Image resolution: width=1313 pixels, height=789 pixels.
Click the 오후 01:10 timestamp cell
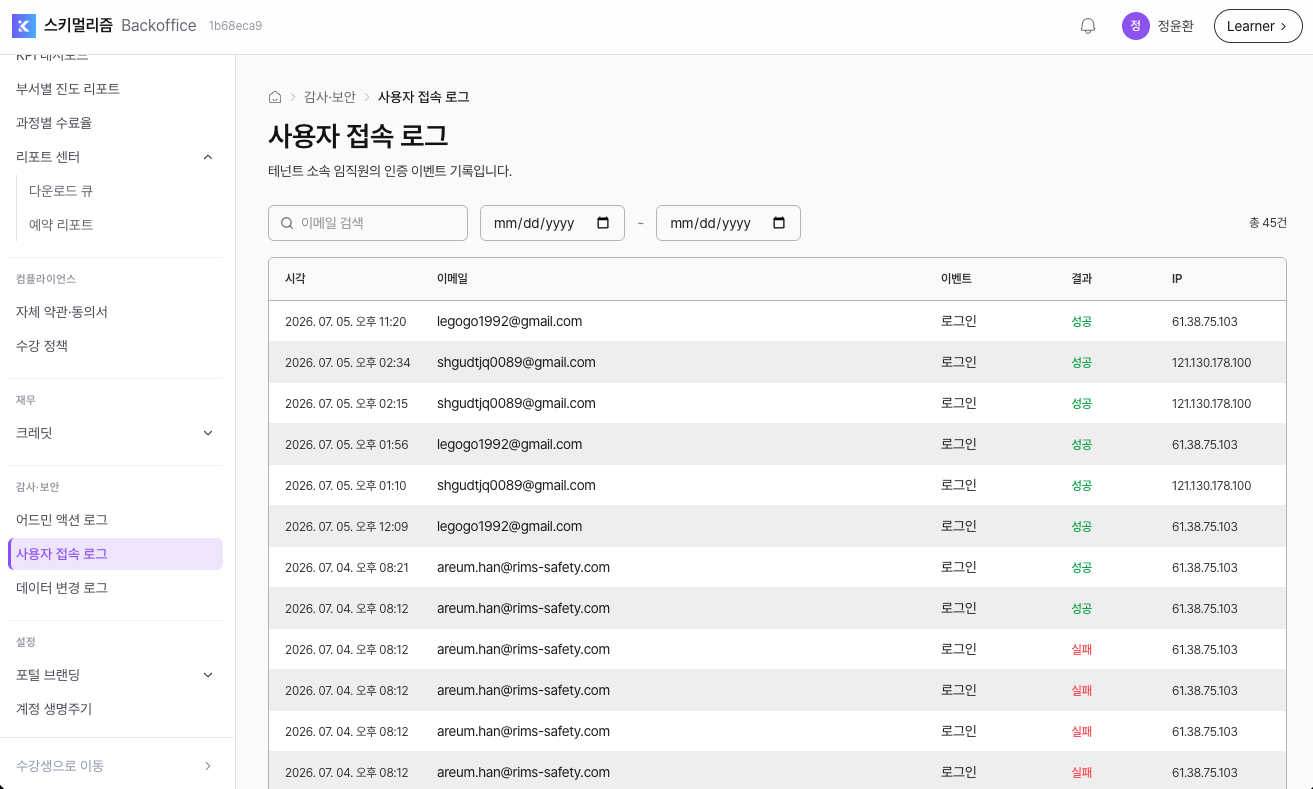point(345,486)
